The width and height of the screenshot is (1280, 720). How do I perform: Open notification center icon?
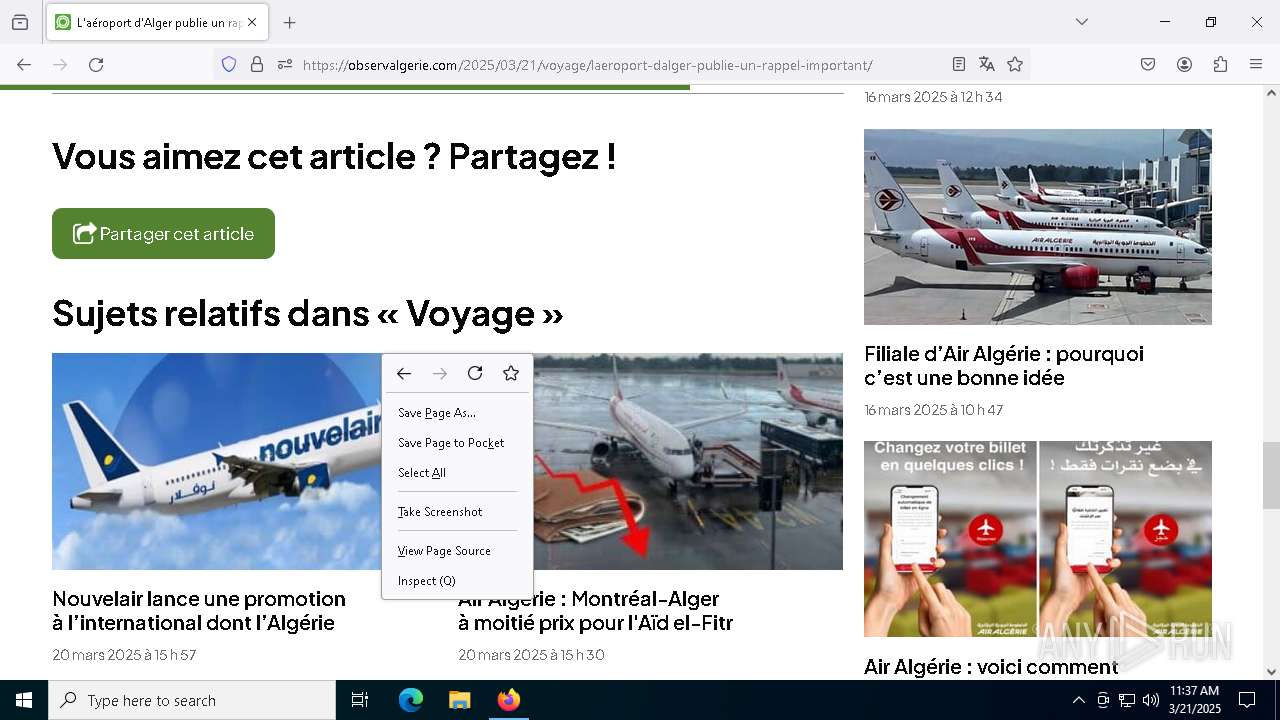point(1247,700)
